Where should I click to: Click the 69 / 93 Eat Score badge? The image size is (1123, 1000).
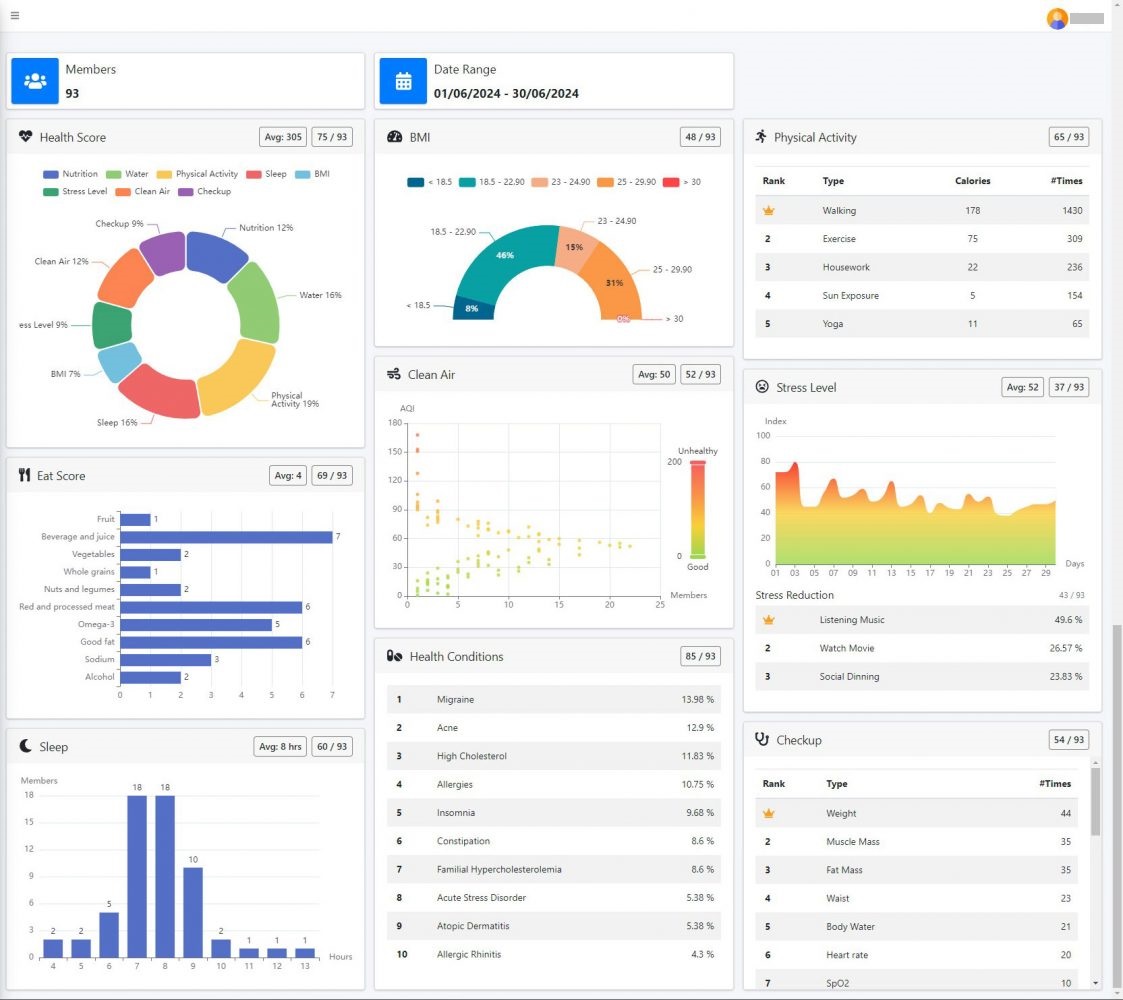331,476
